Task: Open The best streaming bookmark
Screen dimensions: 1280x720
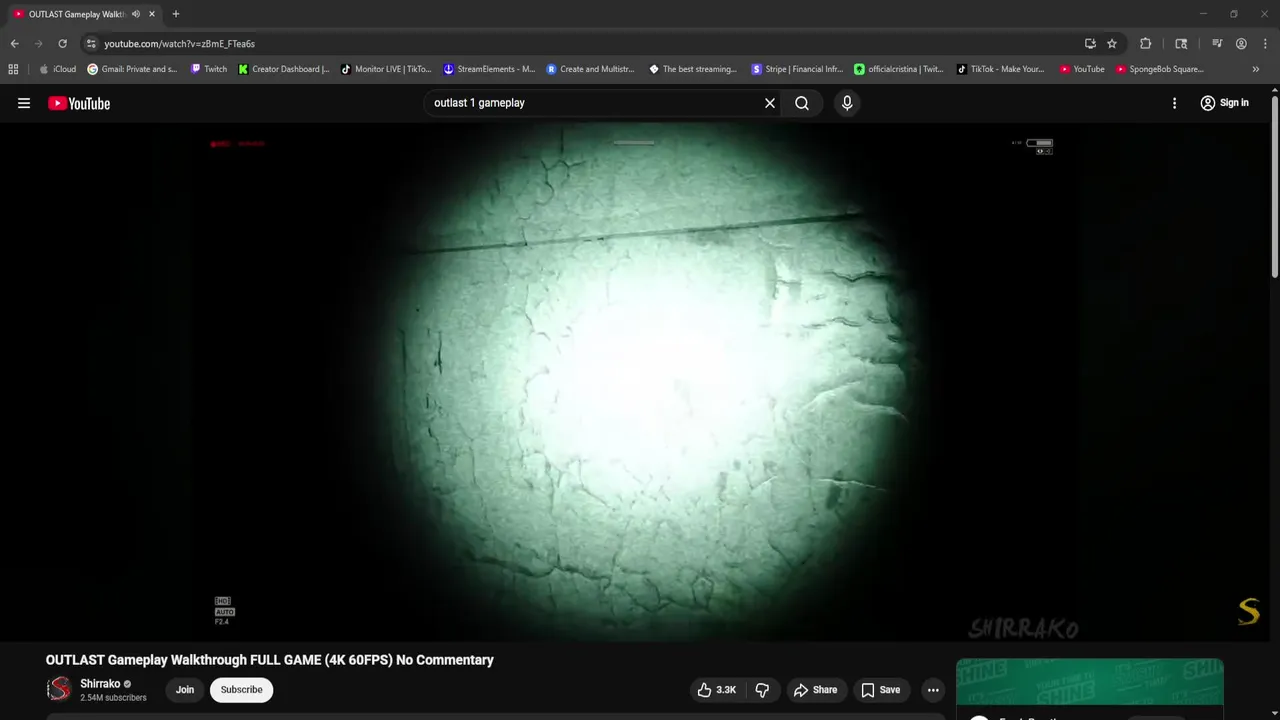Action: tap(693, 69)
